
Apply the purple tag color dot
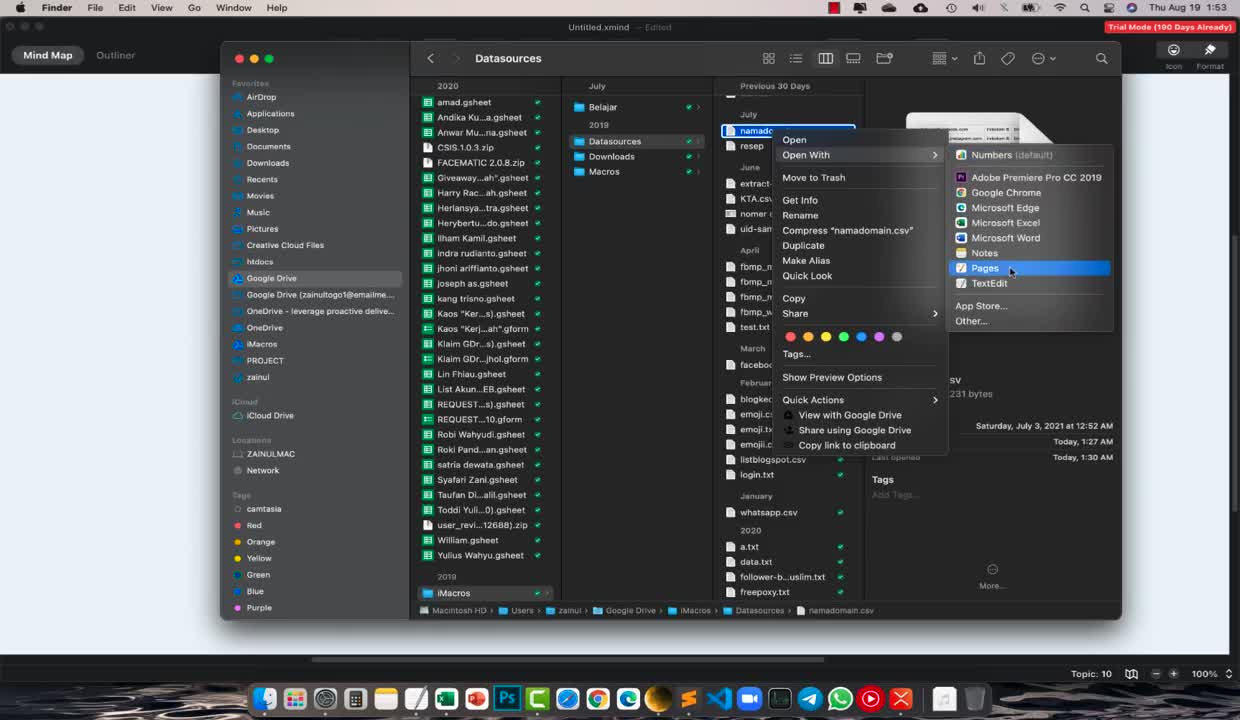click(879, 337)
